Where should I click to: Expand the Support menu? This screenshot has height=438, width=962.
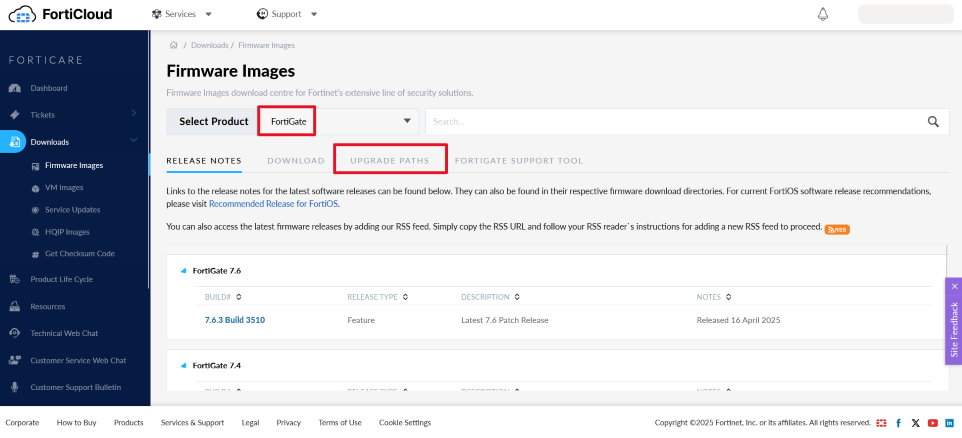pyautogui.click(x=287, y=14)
